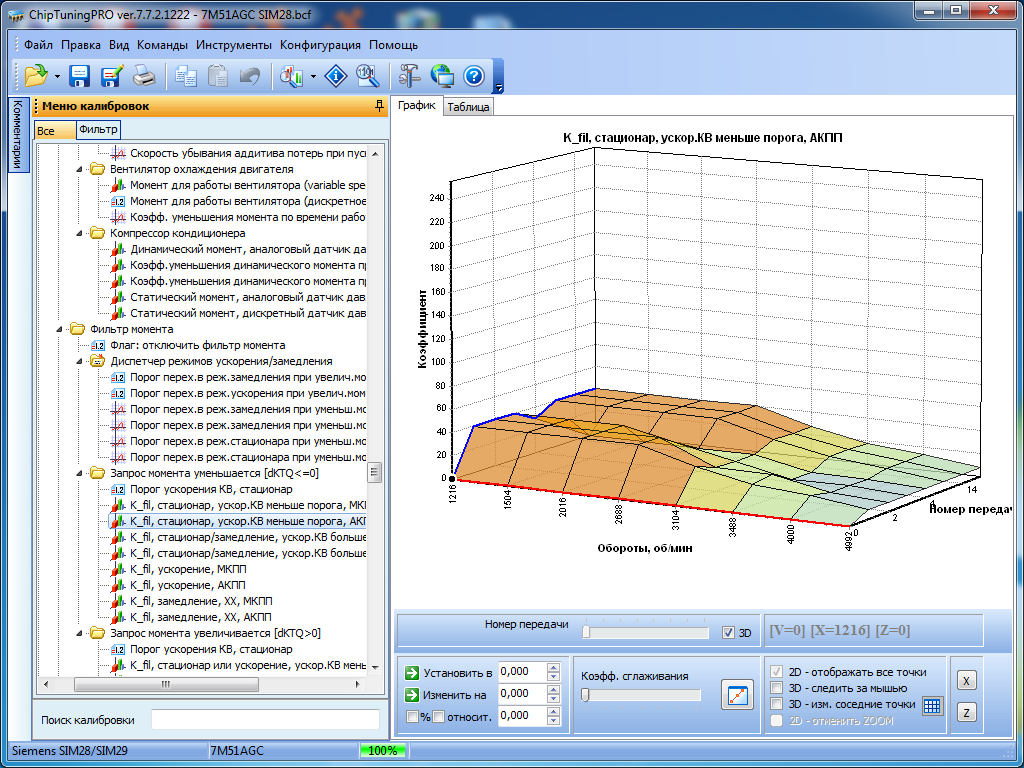Open the dropdown arrow beside open folder icon
This screenshot has height=768, width=1024.
[57, 76]
